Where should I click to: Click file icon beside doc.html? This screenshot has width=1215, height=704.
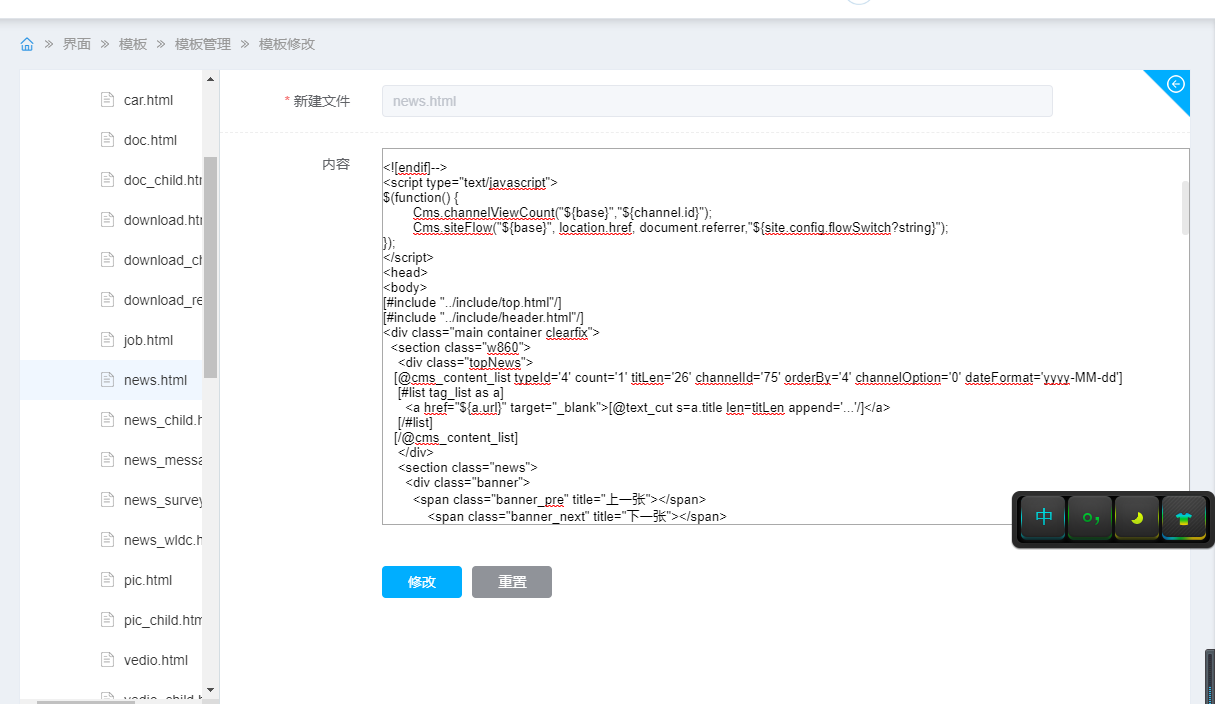point(107,140)
